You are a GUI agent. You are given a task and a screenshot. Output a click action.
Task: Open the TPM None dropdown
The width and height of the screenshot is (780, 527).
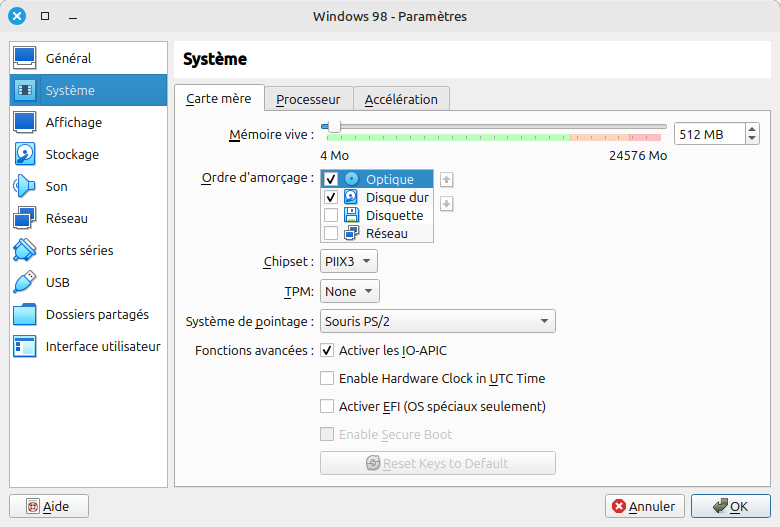coord(350,291)
